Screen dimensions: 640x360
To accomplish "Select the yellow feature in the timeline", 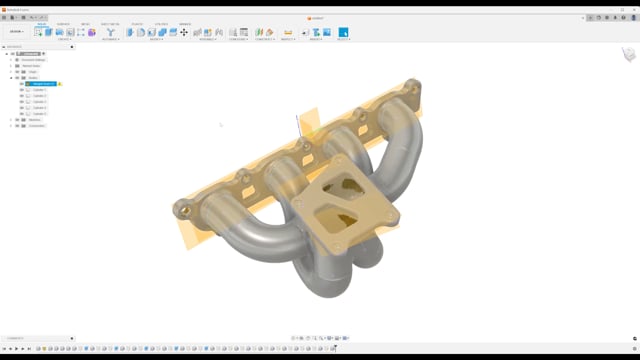I will point(44,349).
